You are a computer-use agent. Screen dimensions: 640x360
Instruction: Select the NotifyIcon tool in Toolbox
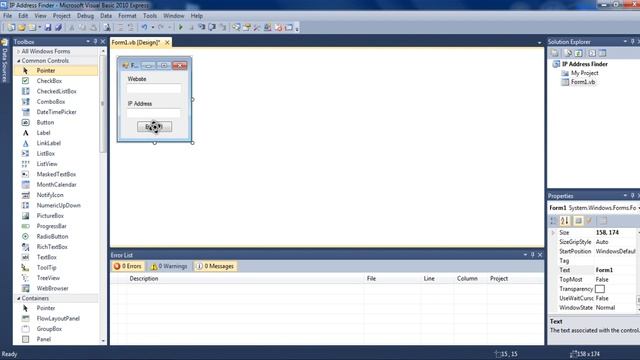pyautogui.click(x=50, y=195)
